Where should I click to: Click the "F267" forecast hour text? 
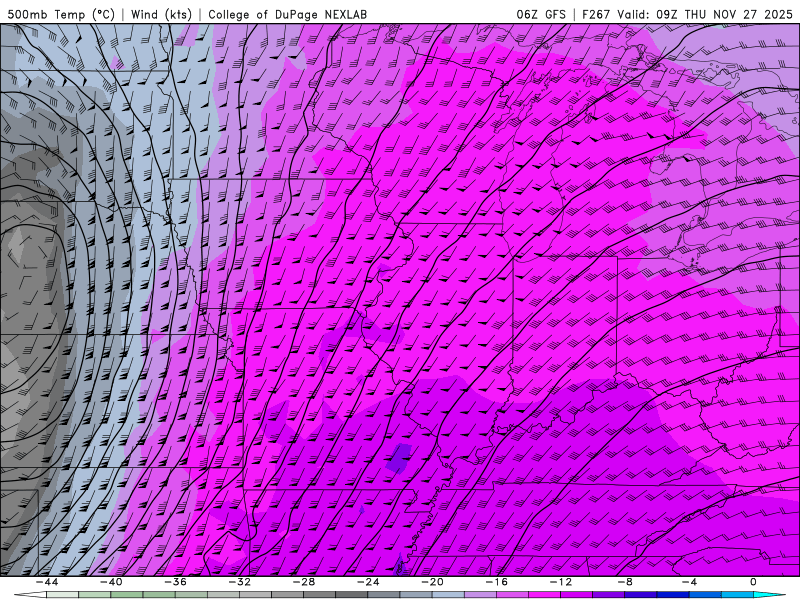point(596,14)
